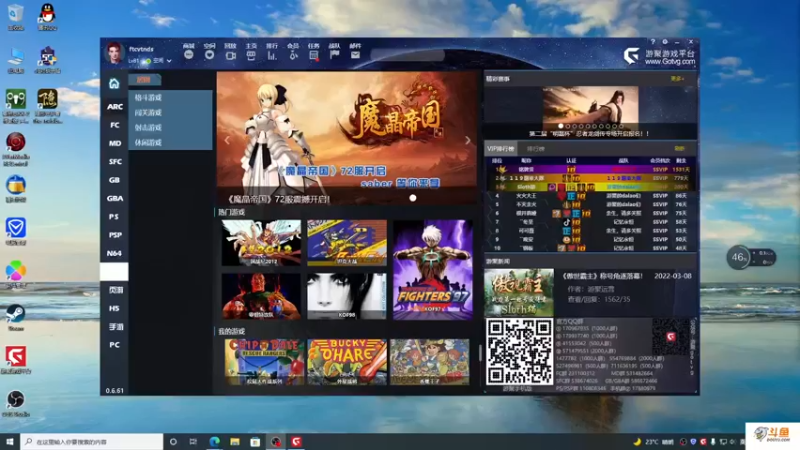800x450 pixels.
Task: Open the Windows Start menu
Action: [10, 442]
